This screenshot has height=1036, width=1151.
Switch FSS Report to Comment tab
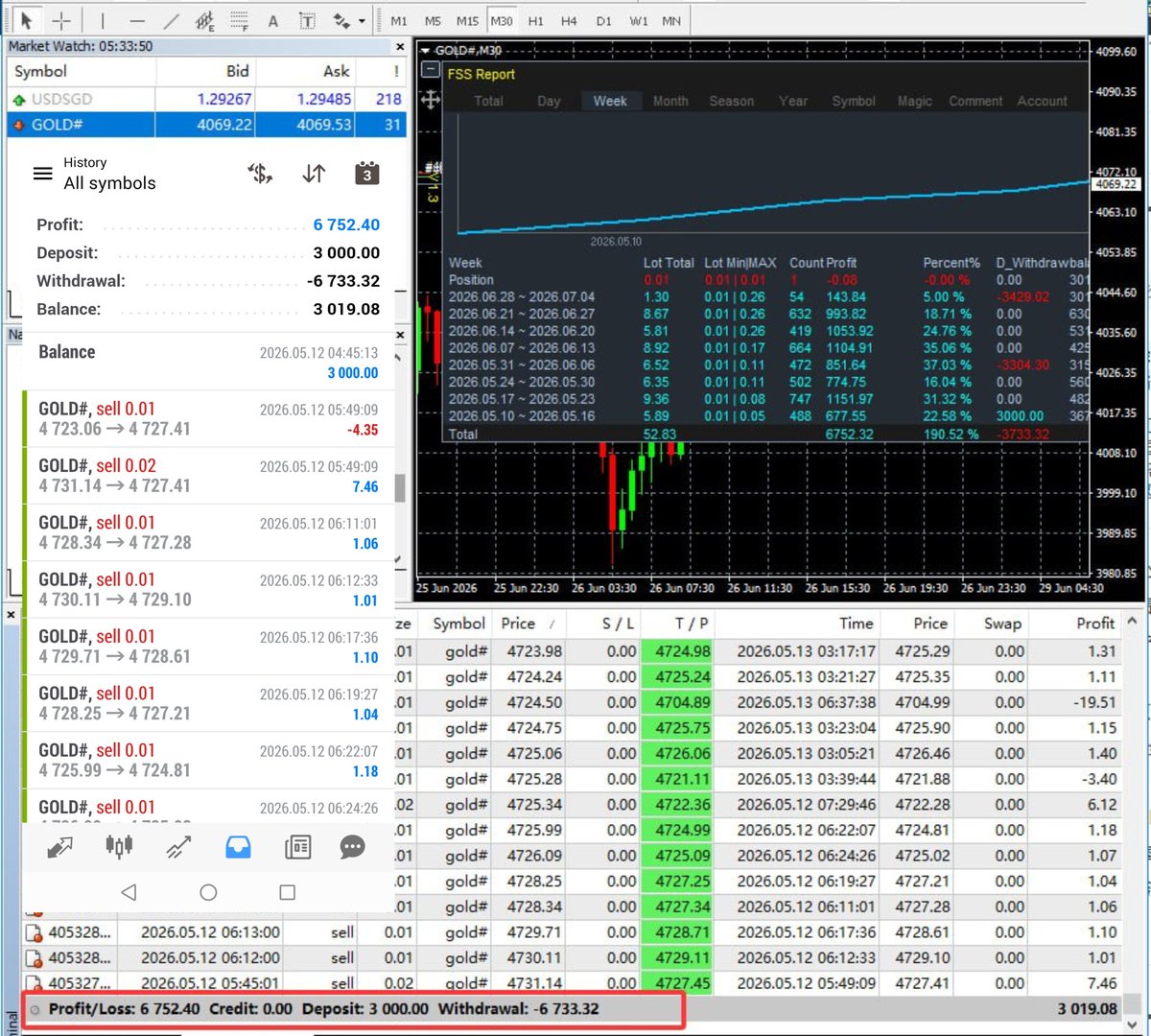(975, 101)
